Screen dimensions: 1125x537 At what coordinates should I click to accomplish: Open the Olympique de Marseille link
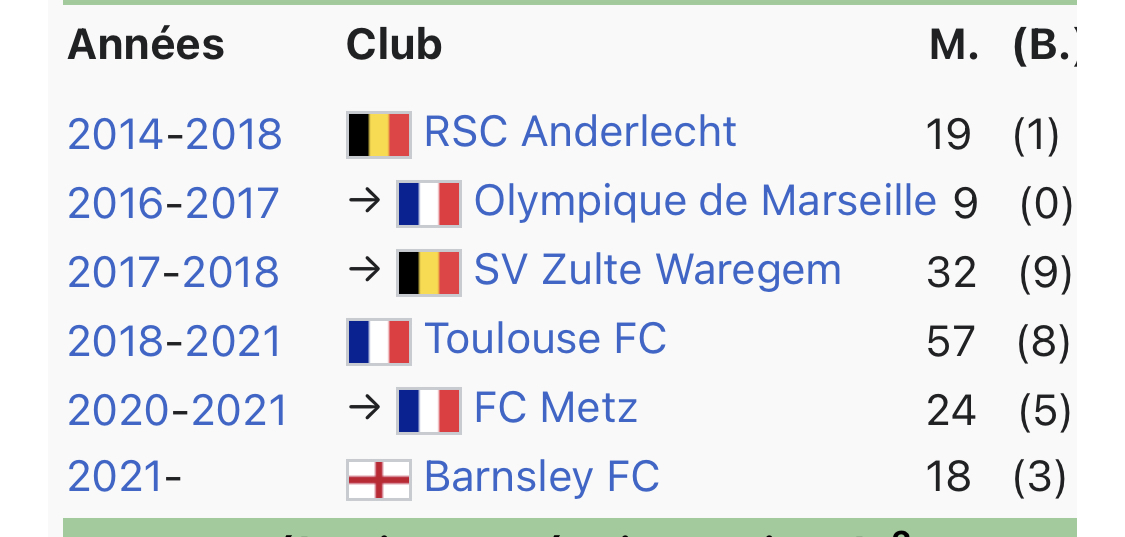[x=704, y=201]
